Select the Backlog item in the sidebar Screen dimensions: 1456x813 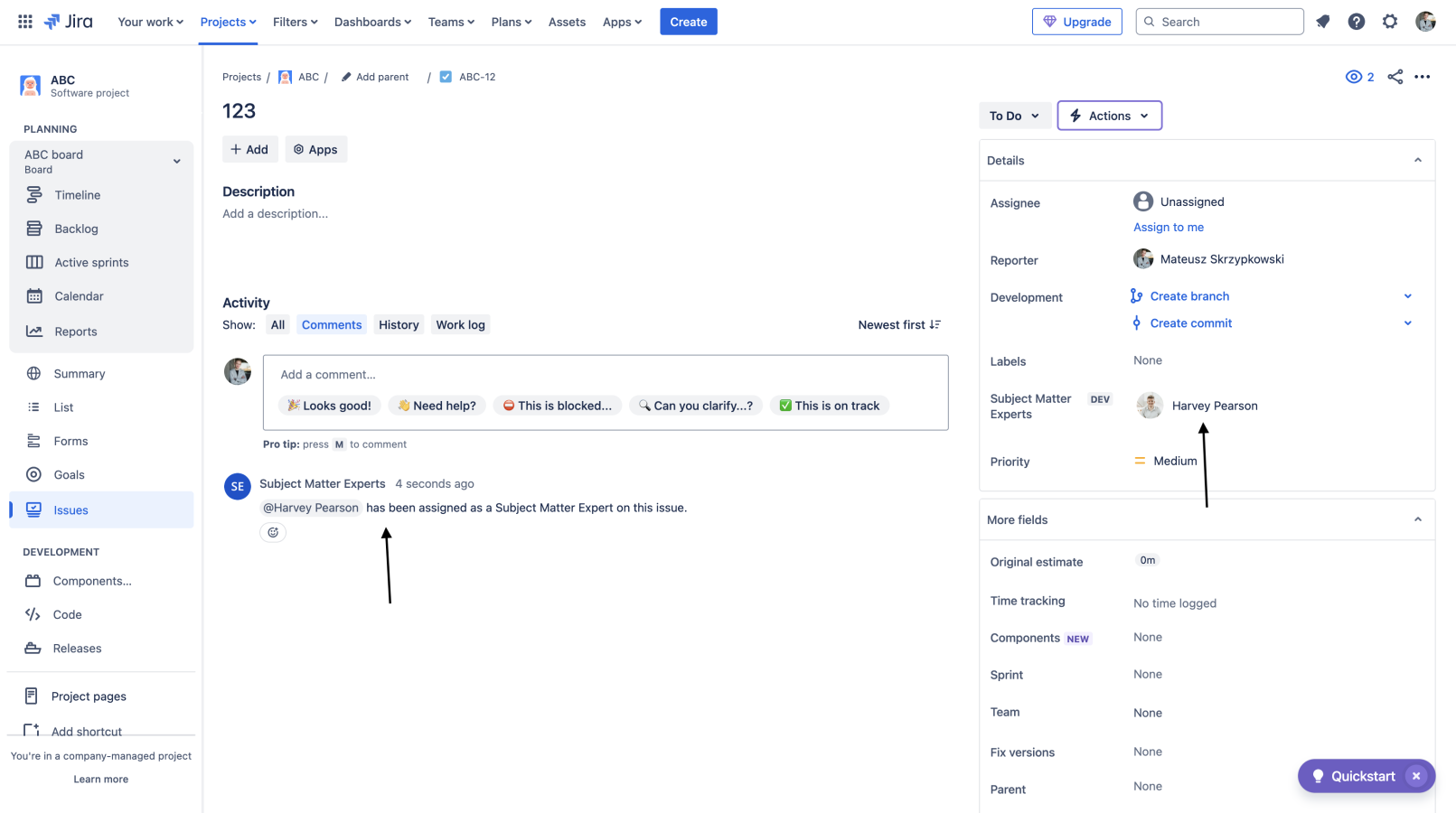(76, 229)
